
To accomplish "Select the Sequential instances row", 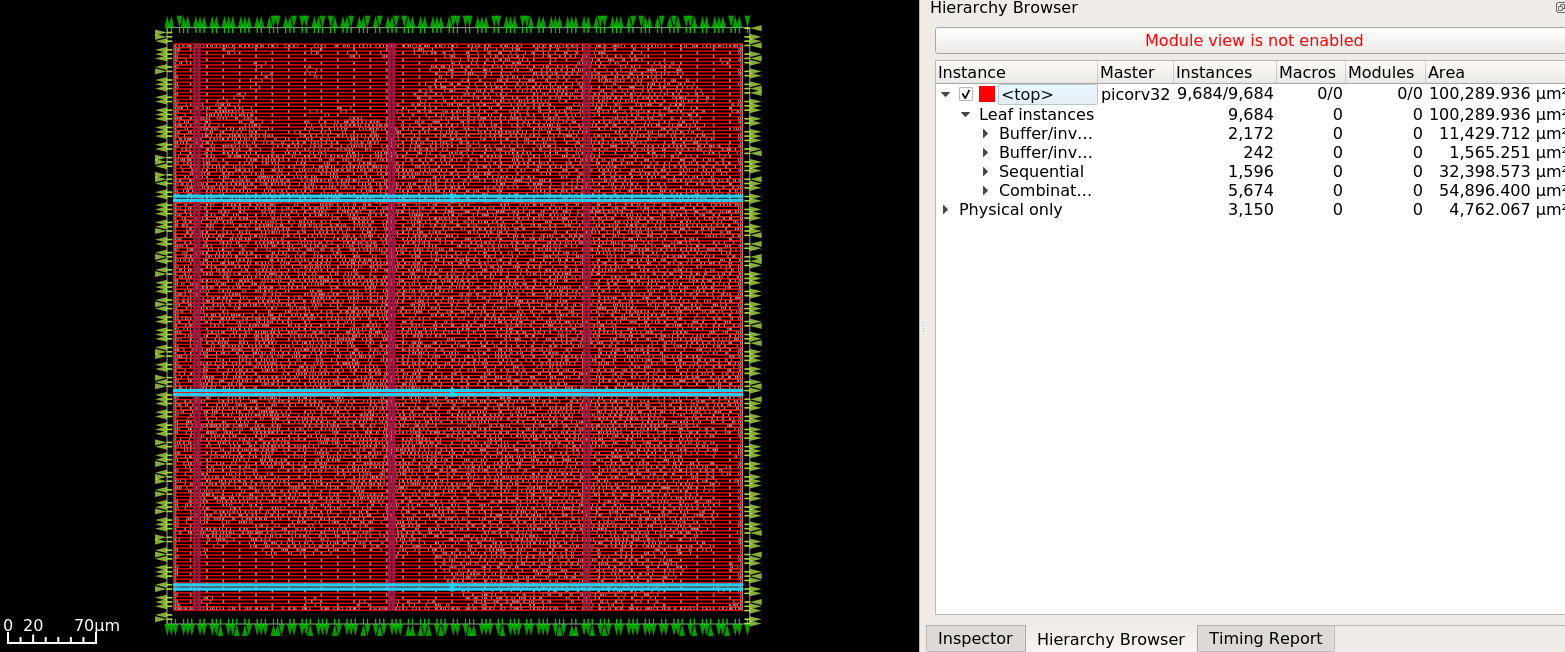I will point(1042,171).
